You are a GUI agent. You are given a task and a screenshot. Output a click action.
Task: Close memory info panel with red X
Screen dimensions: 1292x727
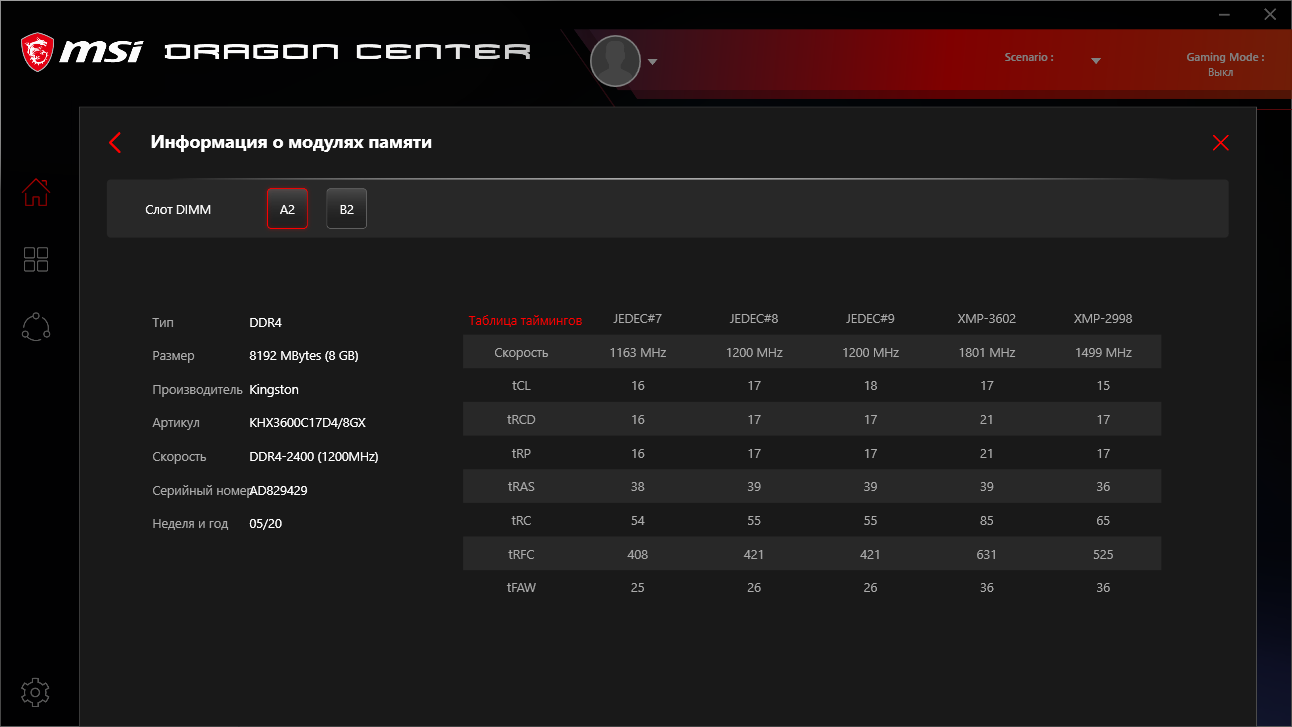1220,143
